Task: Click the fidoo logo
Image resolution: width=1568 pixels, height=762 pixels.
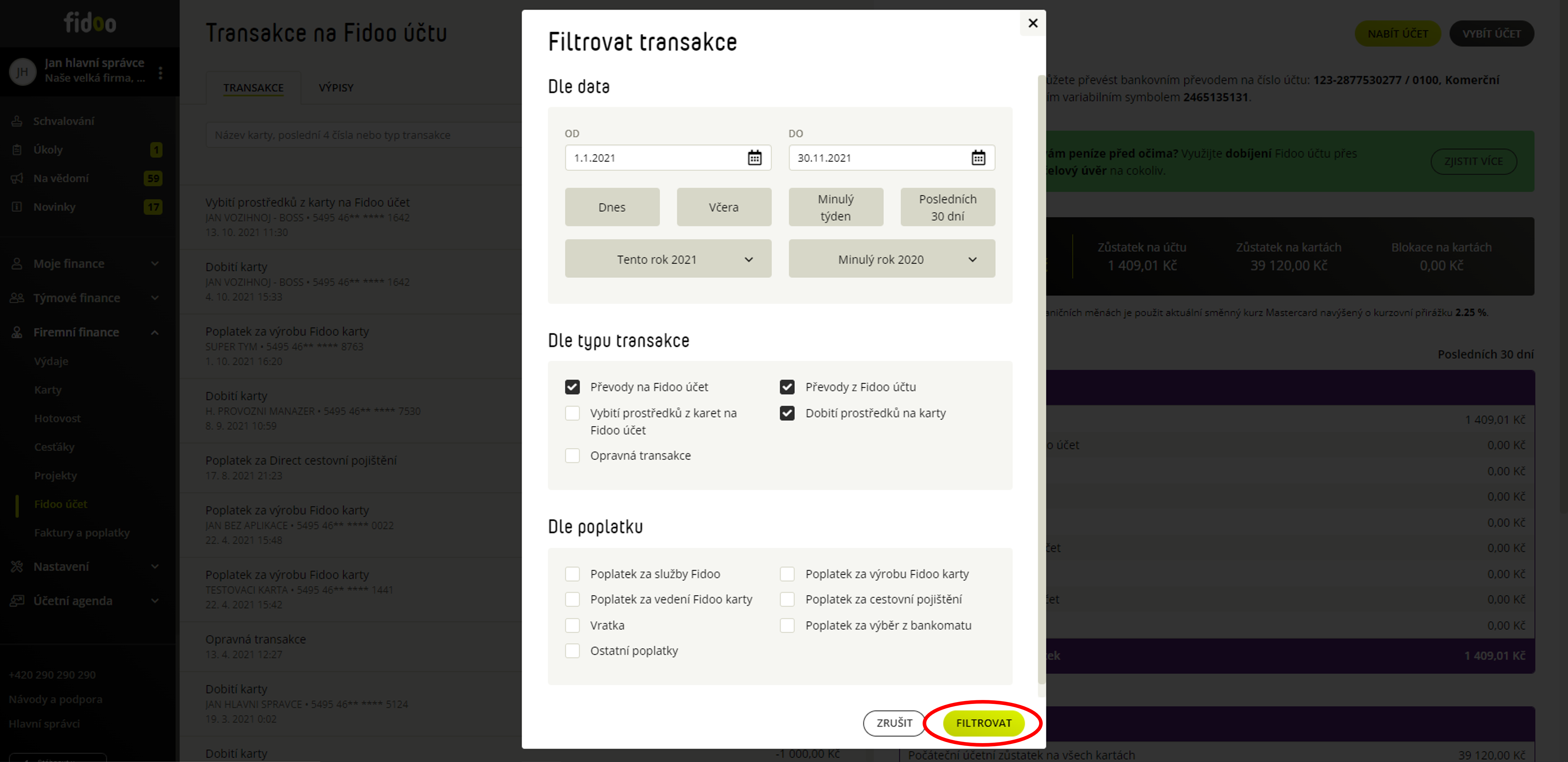Action: tap(90, 23)
